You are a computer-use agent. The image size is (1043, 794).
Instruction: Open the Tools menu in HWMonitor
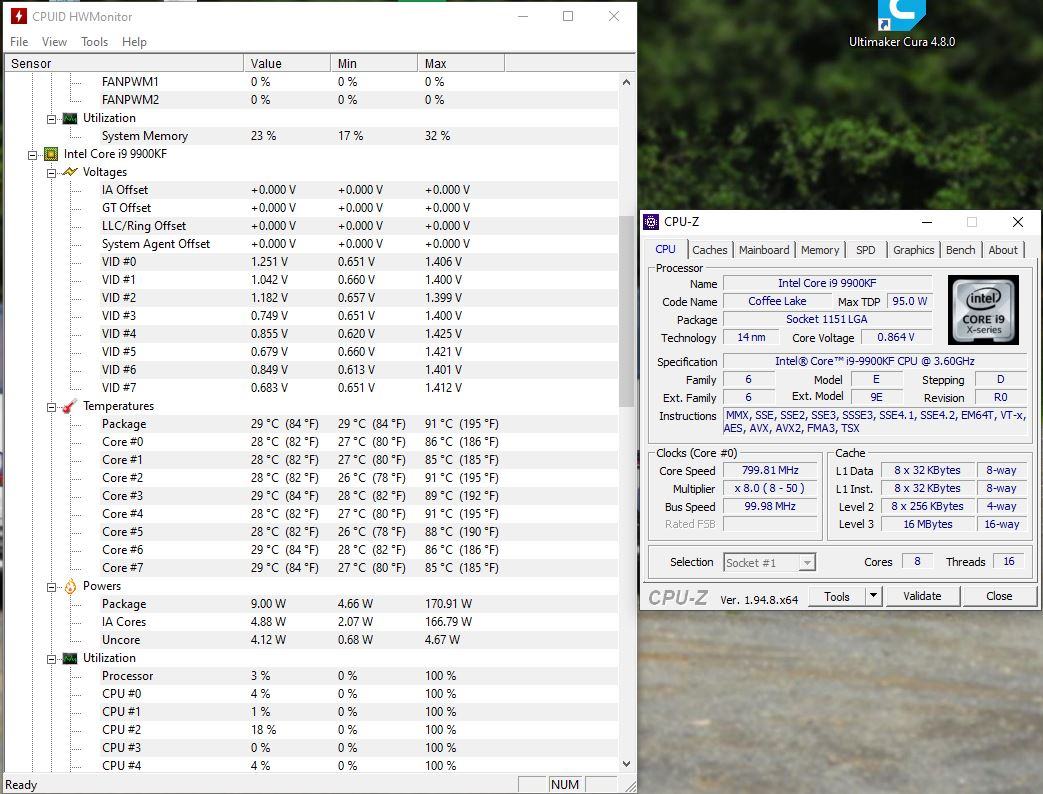94,42
